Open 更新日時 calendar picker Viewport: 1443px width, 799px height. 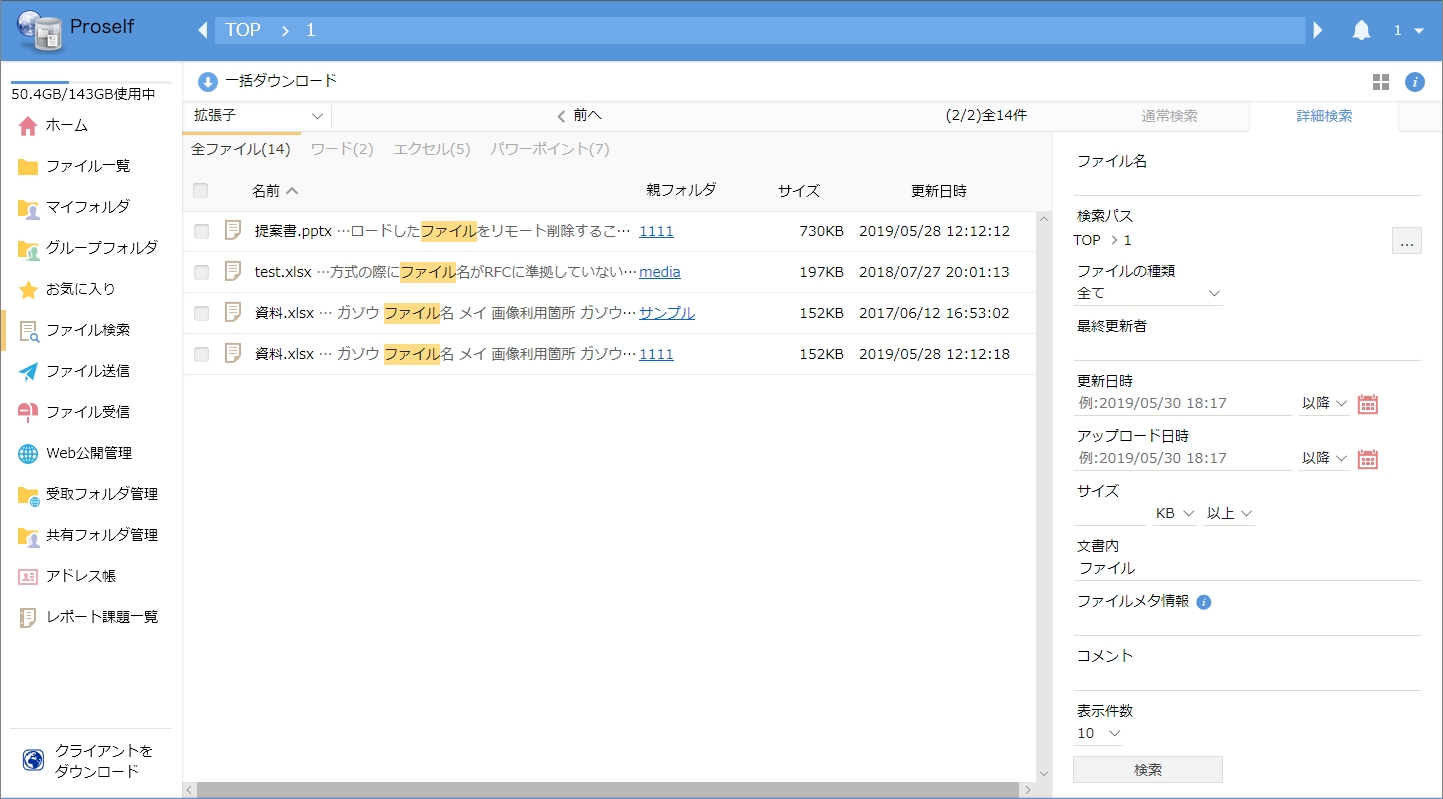1368,404
